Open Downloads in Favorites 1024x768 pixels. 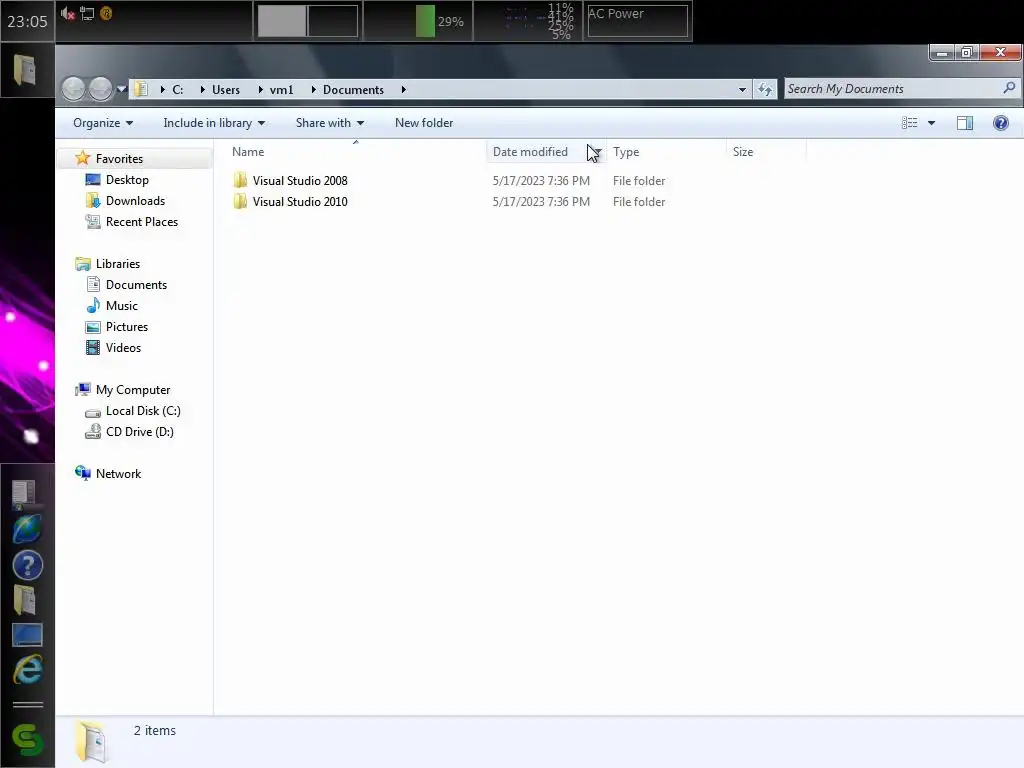pyautogui.click(x=135, y=200)
